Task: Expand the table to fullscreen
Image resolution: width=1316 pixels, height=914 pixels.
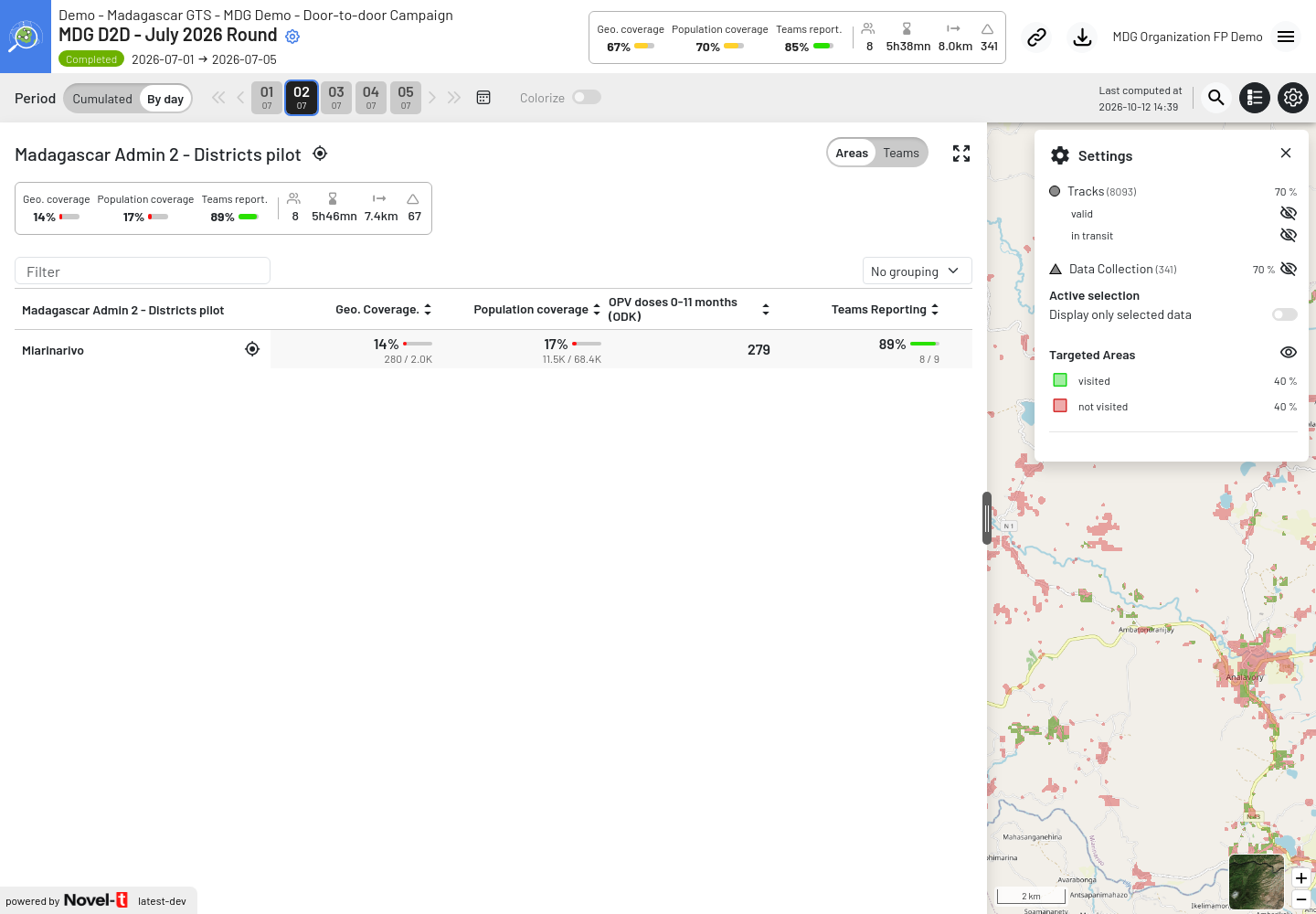Action: coord(961,154)
